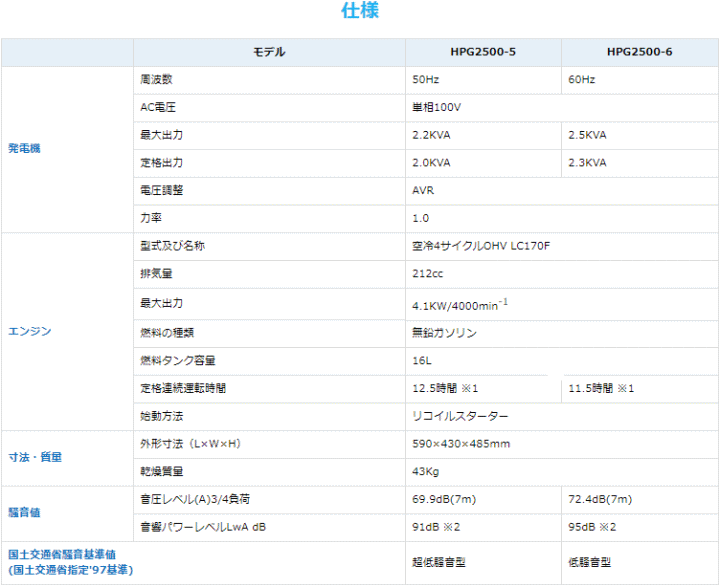
Task: Select the エンジン category cell
Action: 67,331
